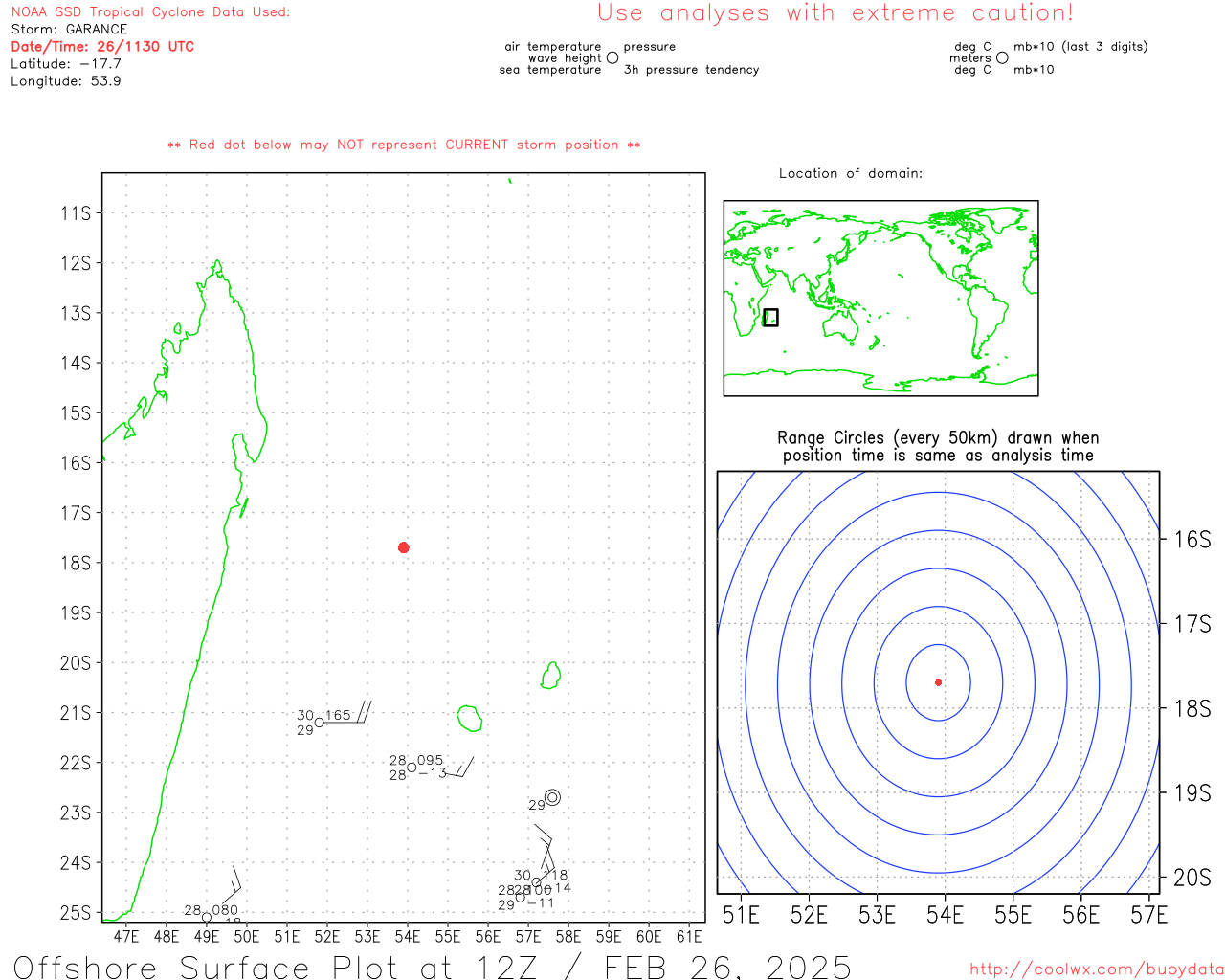Image resolution: width=1225 pixels, height=980 pixels.
Task: Click the 'Latitude: -17.7' text
Action: (66, 64)
